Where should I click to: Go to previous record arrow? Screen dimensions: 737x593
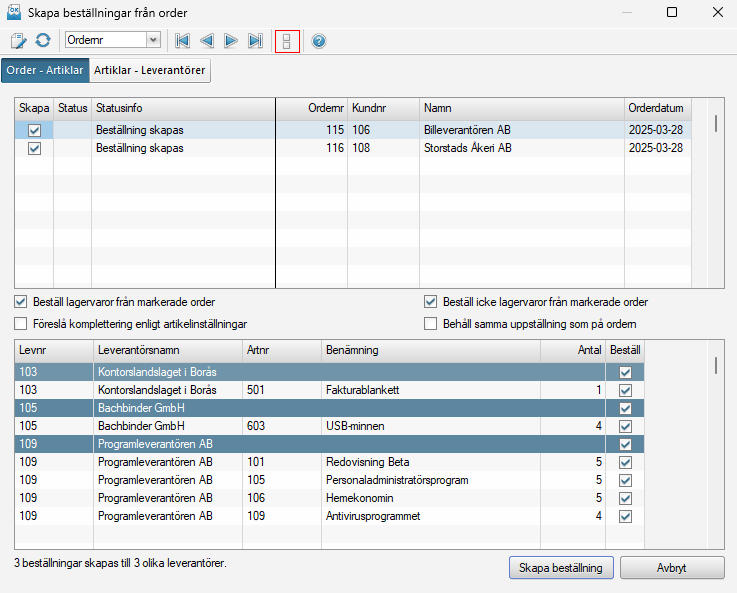click(x=206, y=41)
